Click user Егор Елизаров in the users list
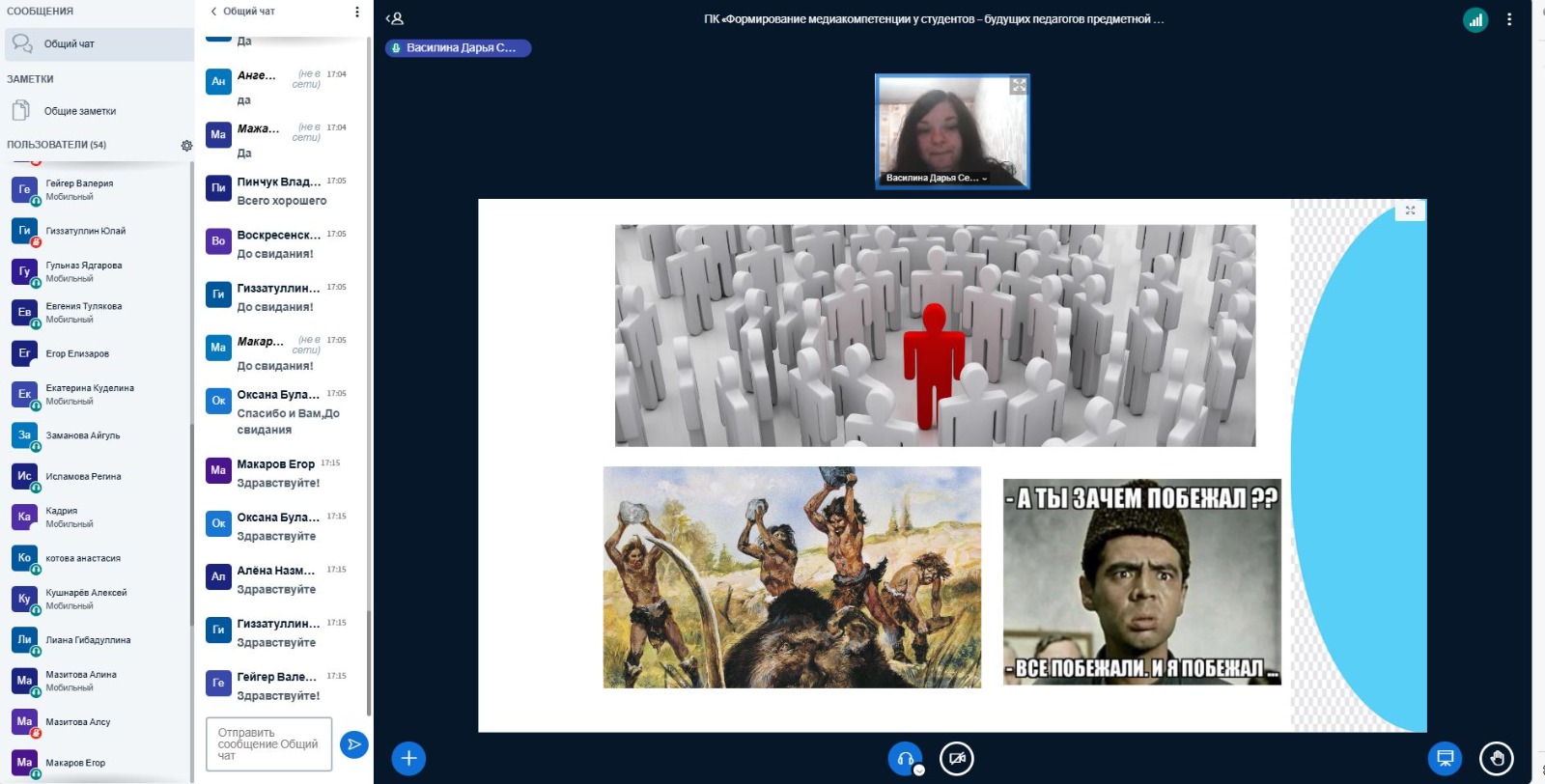Screen dimensions: 1545x784 [x=77, y=353]
